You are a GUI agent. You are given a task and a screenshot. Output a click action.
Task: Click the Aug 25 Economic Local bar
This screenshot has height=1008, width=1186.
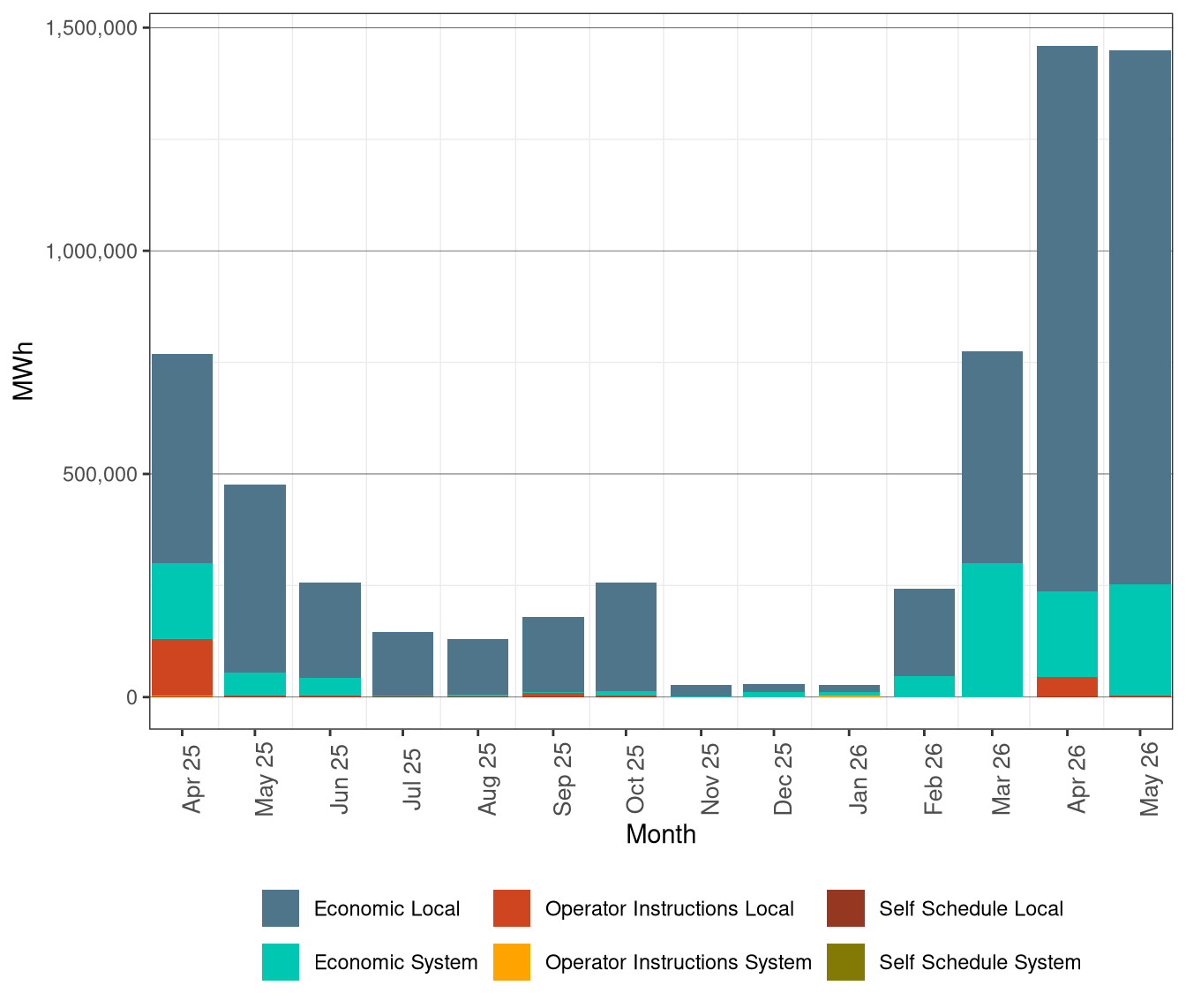point(478,666)
